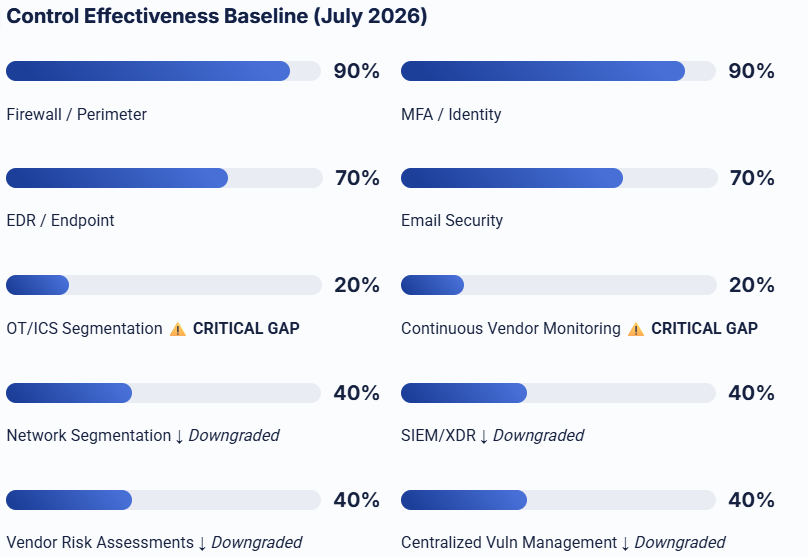Image resolution: width=808 pixels, height=558 pixels.
Task: Click the 20% value for OT/ICS Segmentation
Action: click(x=357, y=285)
